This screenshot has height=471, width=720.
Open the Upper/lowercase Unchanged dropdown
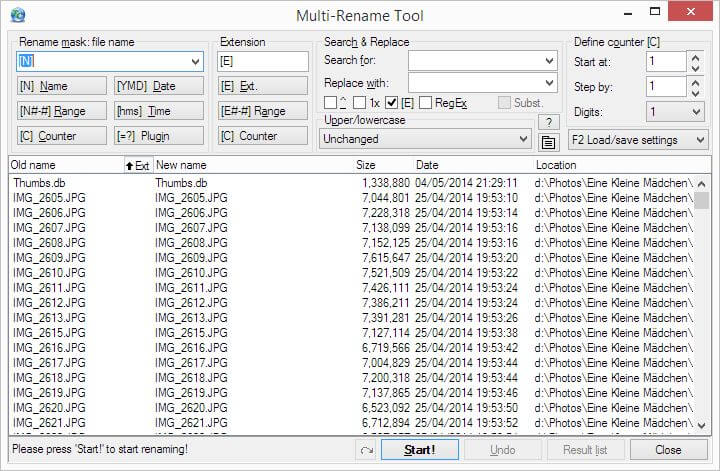coord(425,139)
